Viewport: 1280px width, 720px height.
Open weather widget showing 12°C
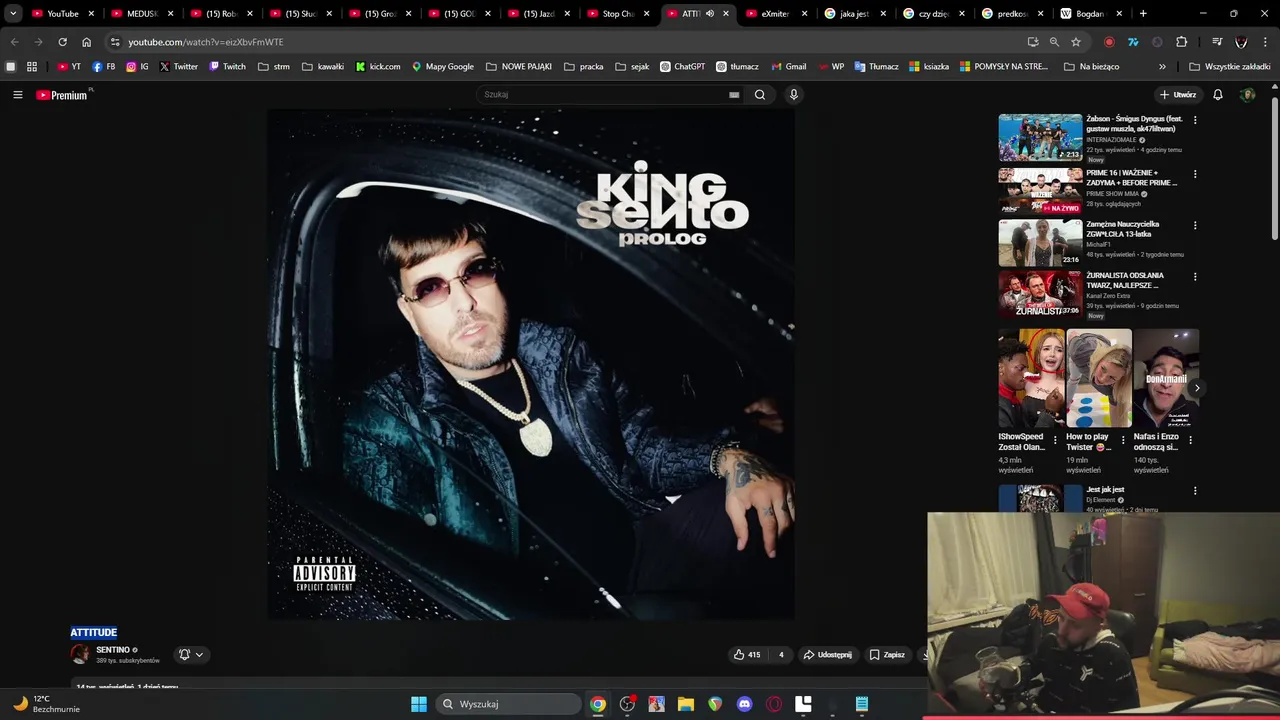pos(46,704)
